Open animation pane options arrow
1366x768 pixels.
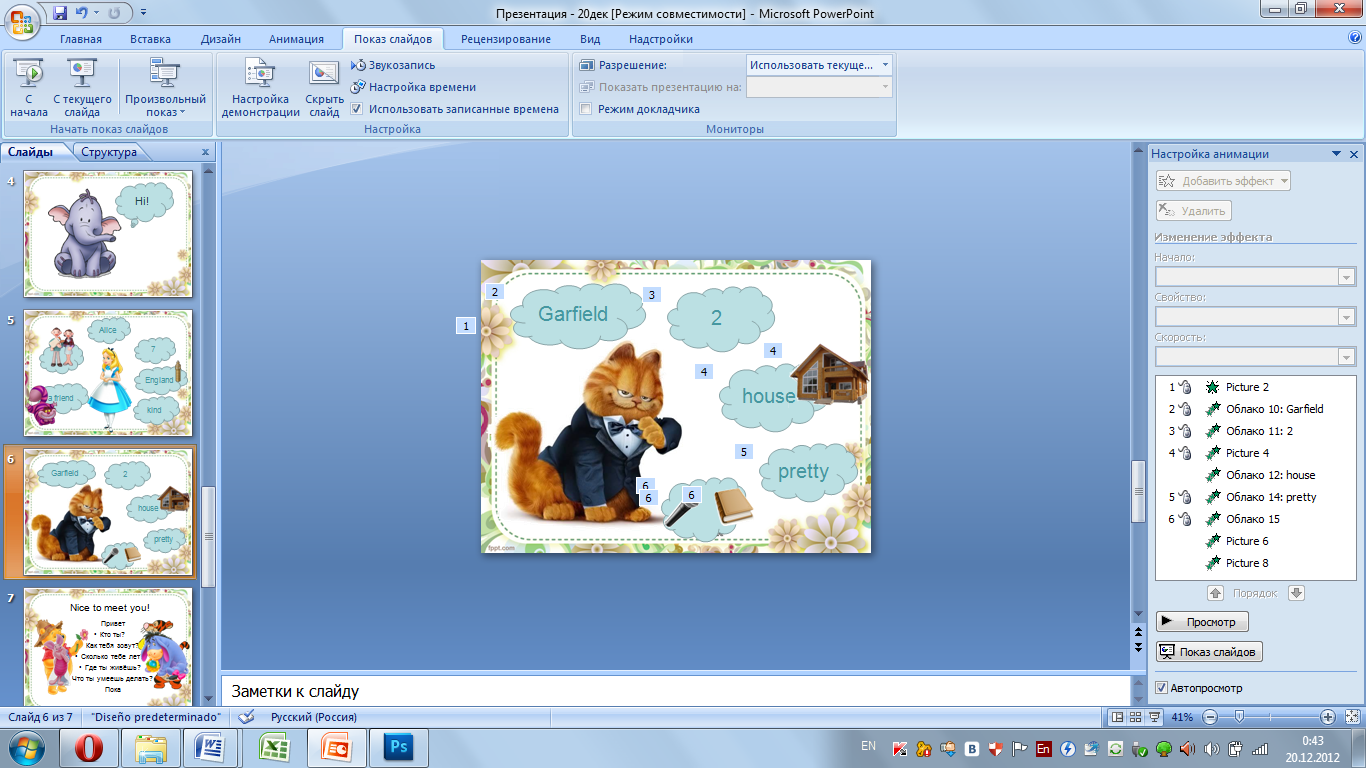coord(1336,154)
